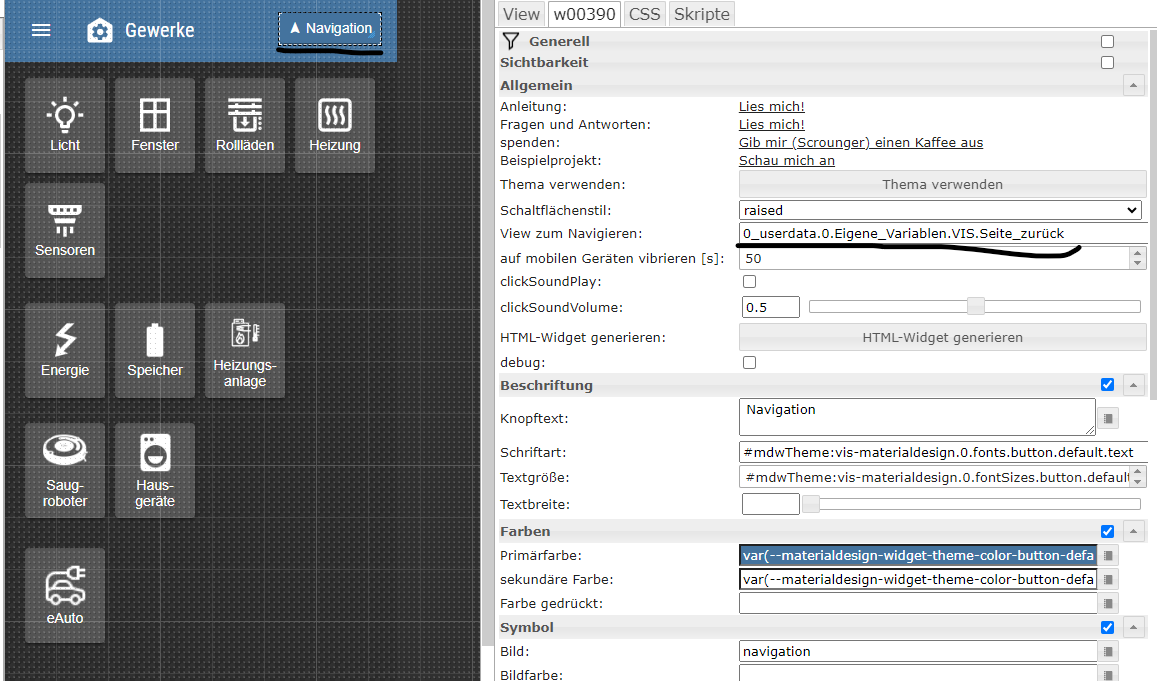This screenshot has width=1157, height=681.
Task: Open the Heizung heating tile
Action: tap(335, 118)
